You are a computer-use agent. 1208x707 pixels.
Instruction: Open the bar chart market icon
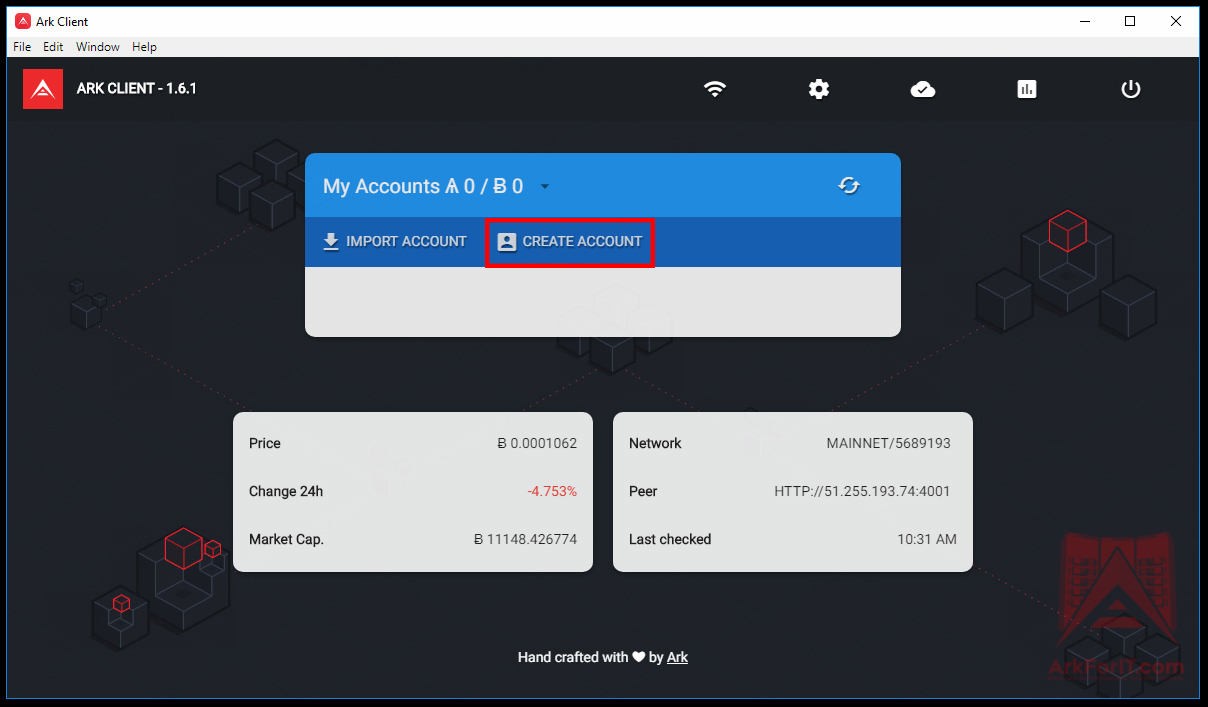click(1027, 89)
